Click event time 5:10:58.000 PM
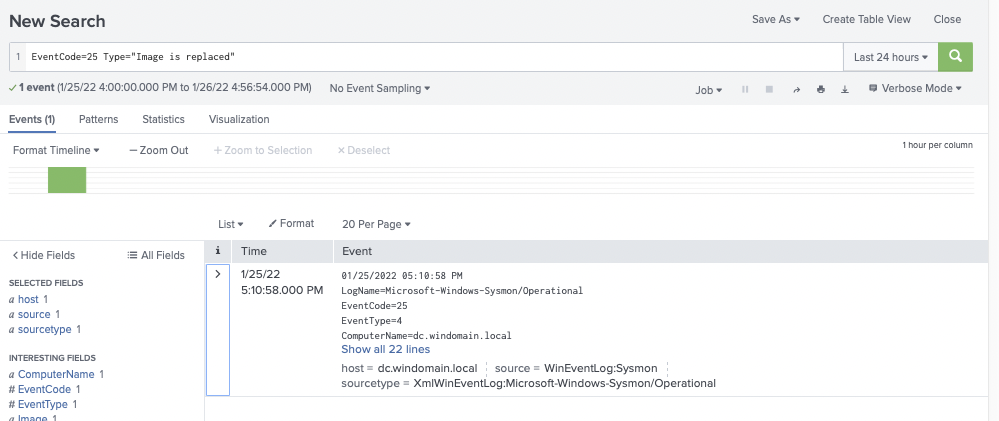This screenshot has width=999, height=421. pyautogui.click(x=282, y=290)
